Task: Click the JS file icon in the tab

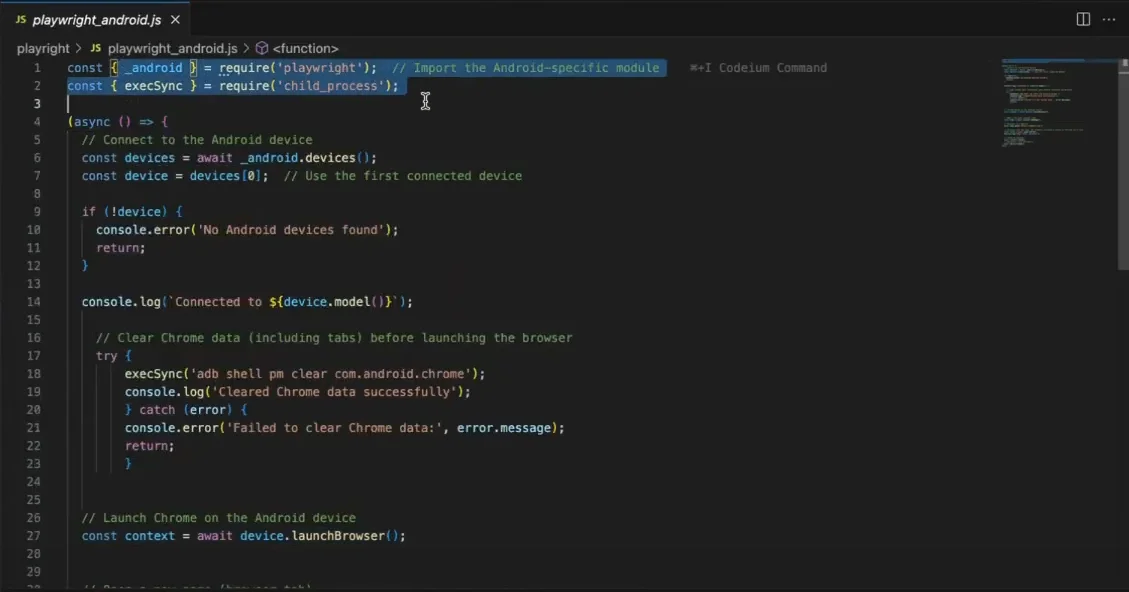Action: pos(20,19)
